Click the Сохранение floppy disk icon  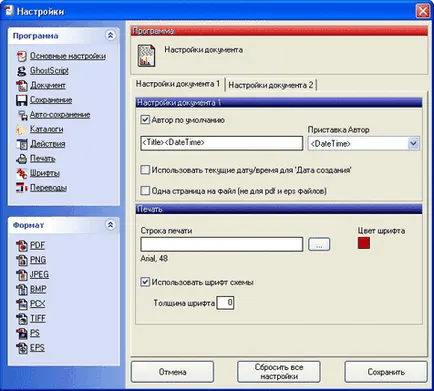tap(22, 100)
